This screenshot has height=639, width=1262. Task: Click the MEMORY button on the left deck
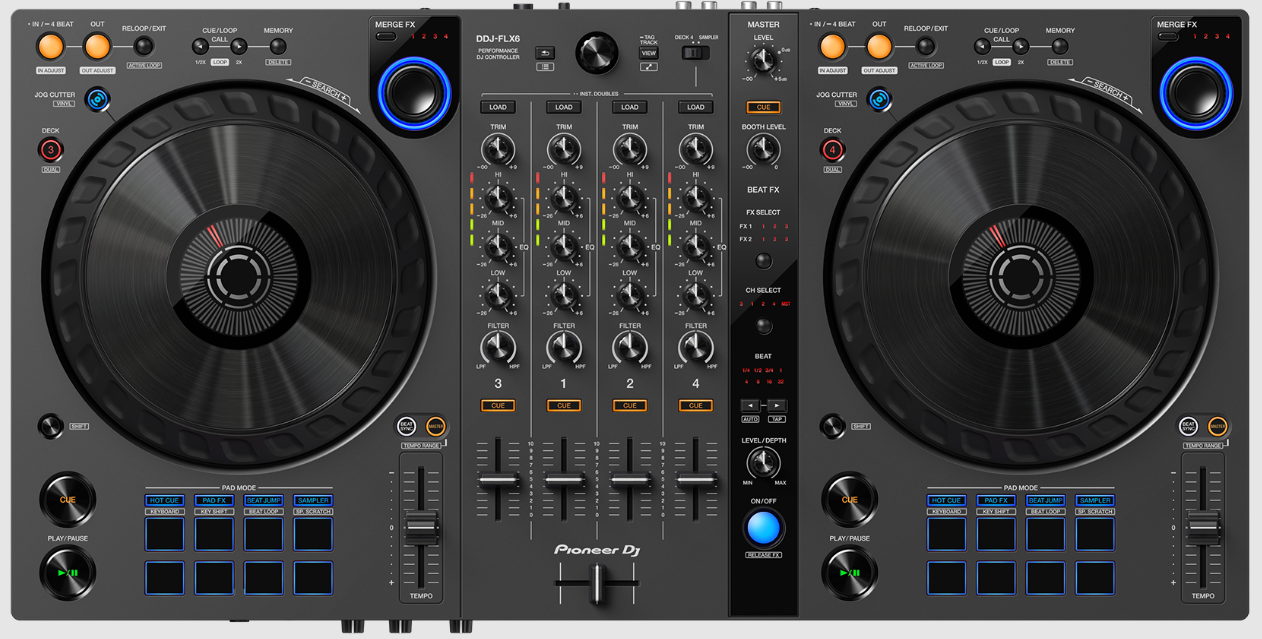click(279, 46)
